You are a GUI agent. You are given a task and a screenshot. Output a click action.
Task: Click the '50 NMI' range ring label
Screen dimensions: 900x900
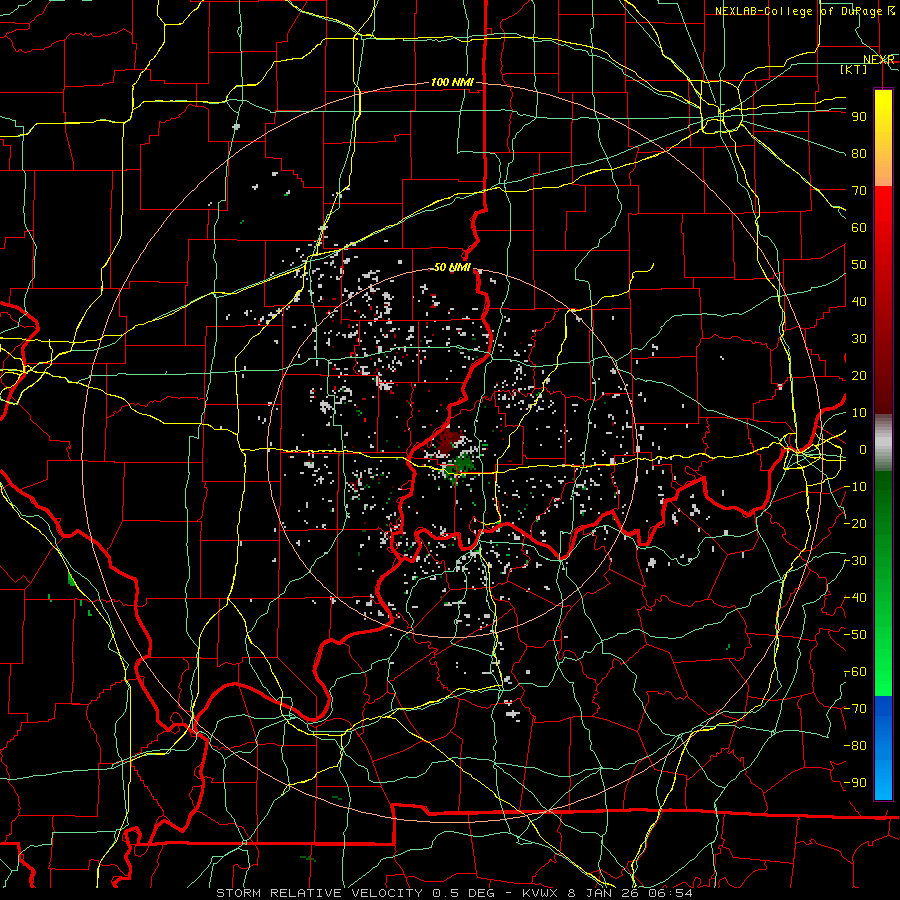452,267
